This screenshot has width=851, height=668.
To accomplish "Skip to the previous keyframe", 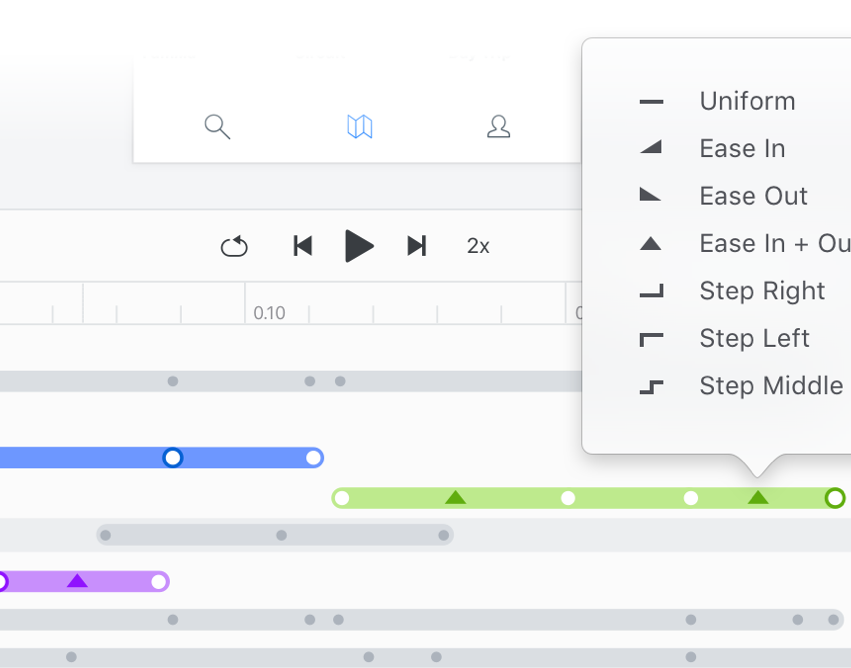I will tap(303, 246).
